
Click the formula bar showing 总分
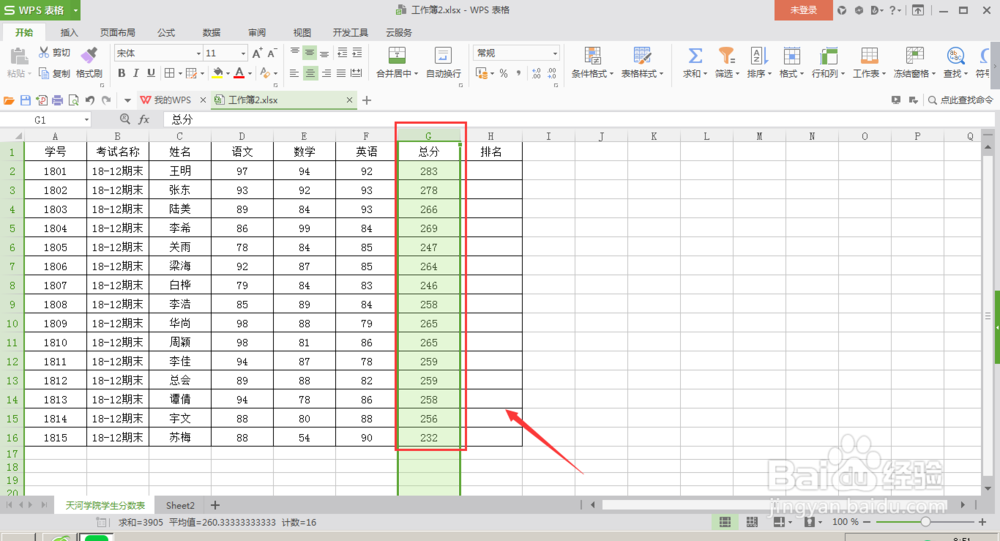(x=579, y=119)
